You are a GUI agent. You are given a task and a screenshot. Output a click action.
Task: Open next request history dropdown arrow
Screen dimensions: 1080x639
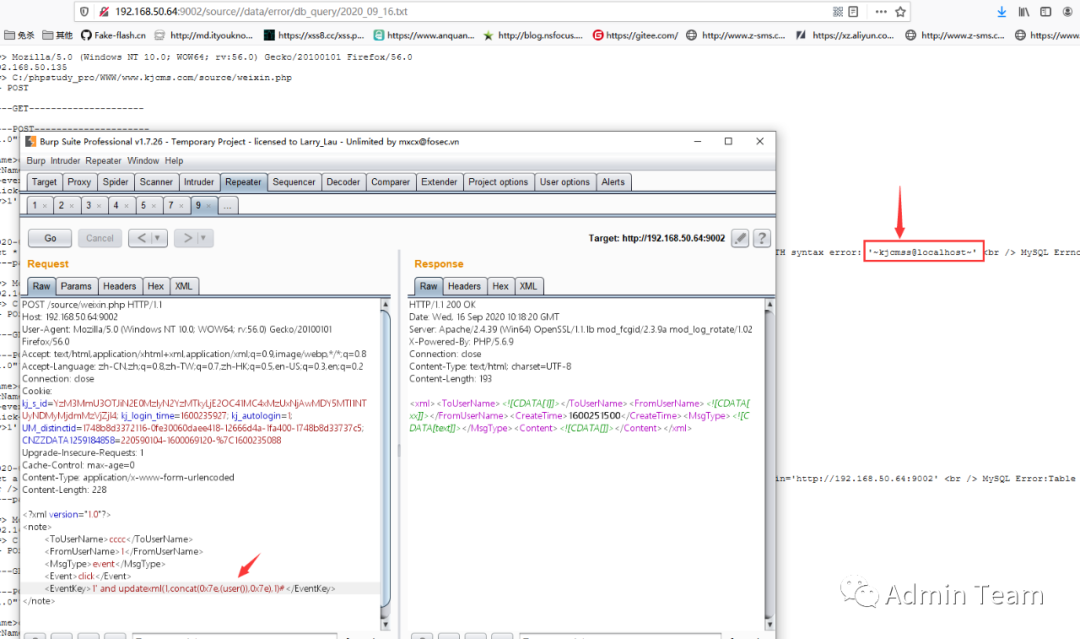(x=203, y=238)
